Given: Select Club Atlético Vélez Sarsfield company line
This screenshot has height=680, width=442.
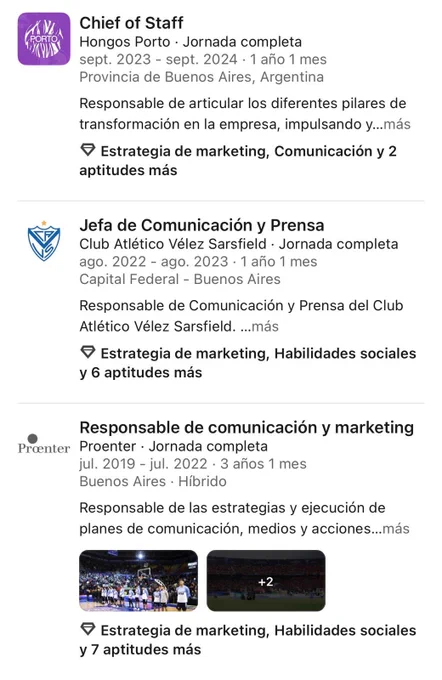Looking at the screenshot, I should coord(239,244).
